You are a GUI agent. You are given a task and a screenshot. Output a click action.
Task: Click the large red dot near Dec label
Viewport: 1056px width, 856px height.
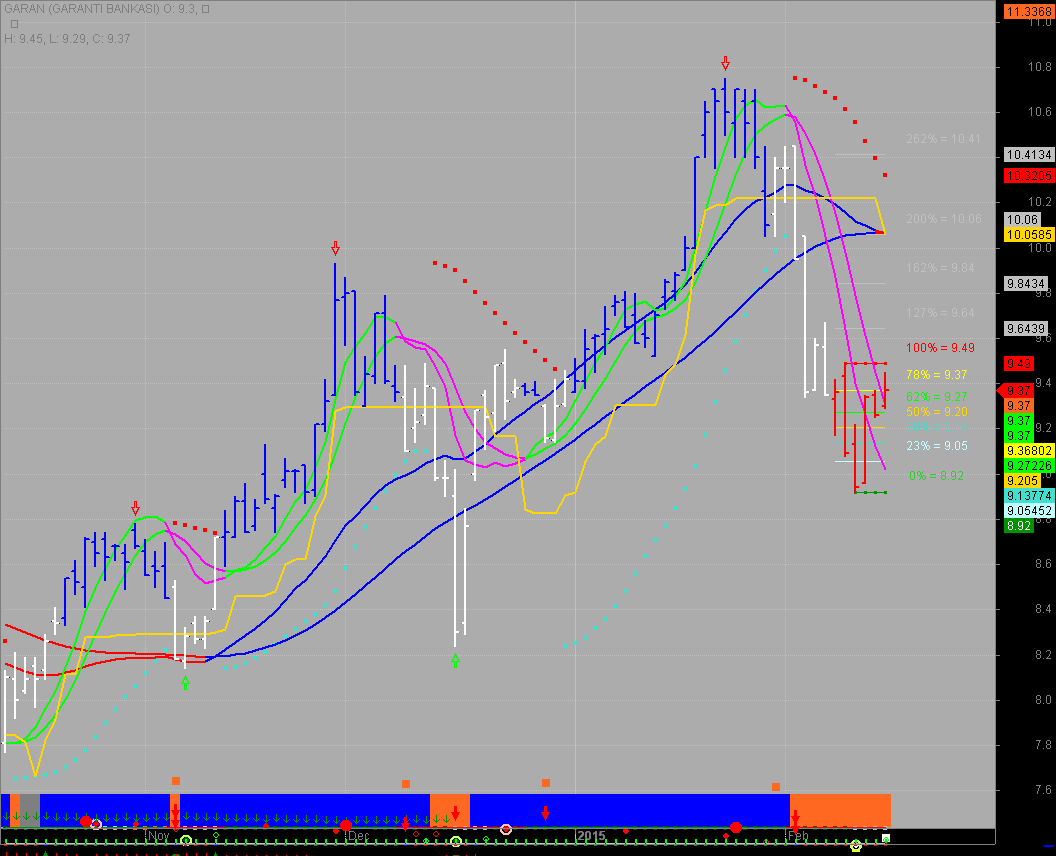[x=346, y=825]
